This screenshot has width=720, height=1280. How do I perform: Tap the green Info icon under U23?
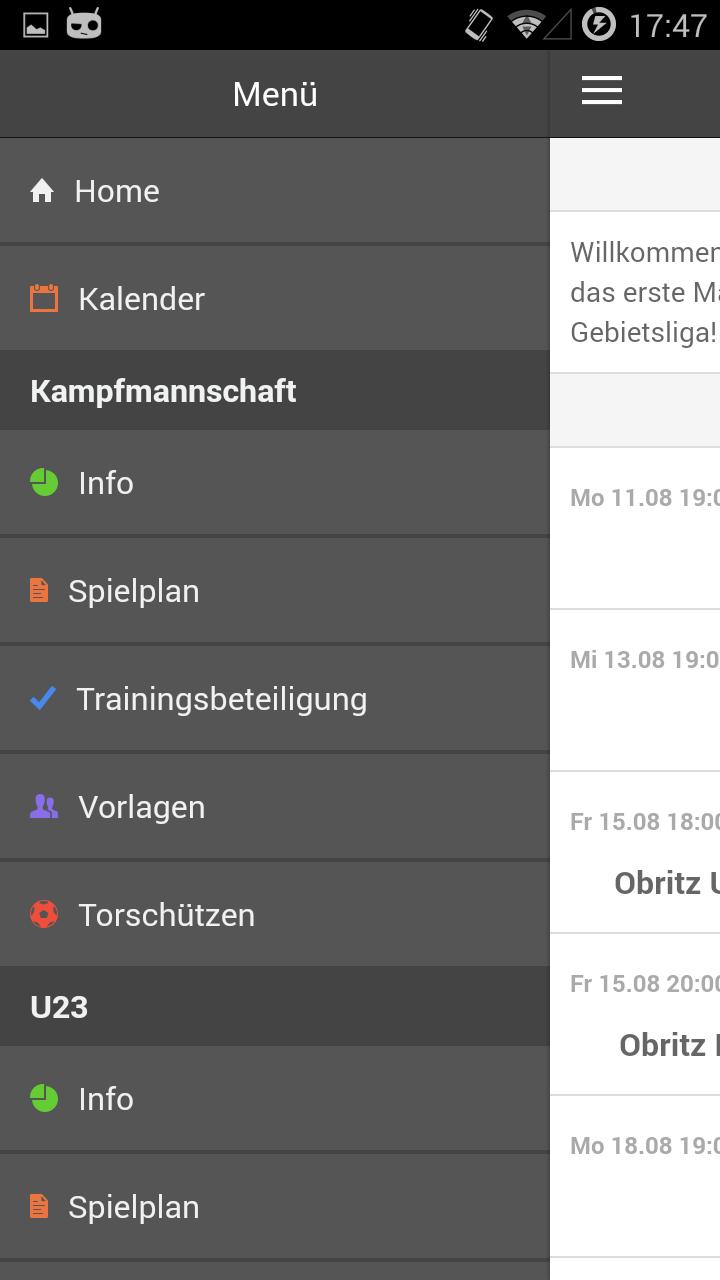(44, 1099)
